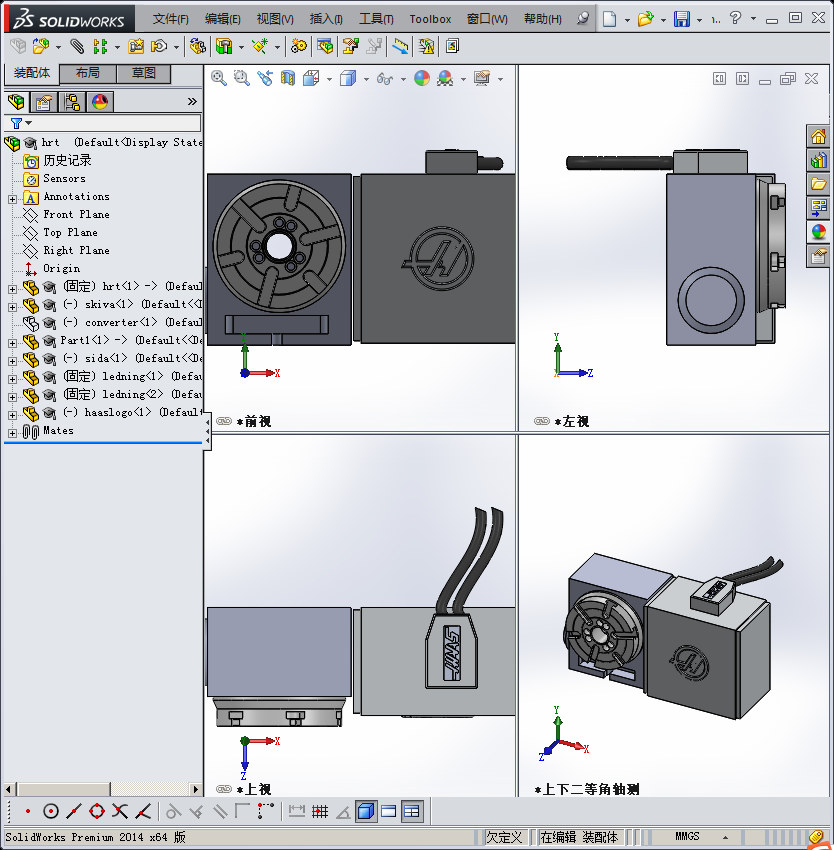Select the Previous View icon

pyautogui.click(x=265, y=78)
